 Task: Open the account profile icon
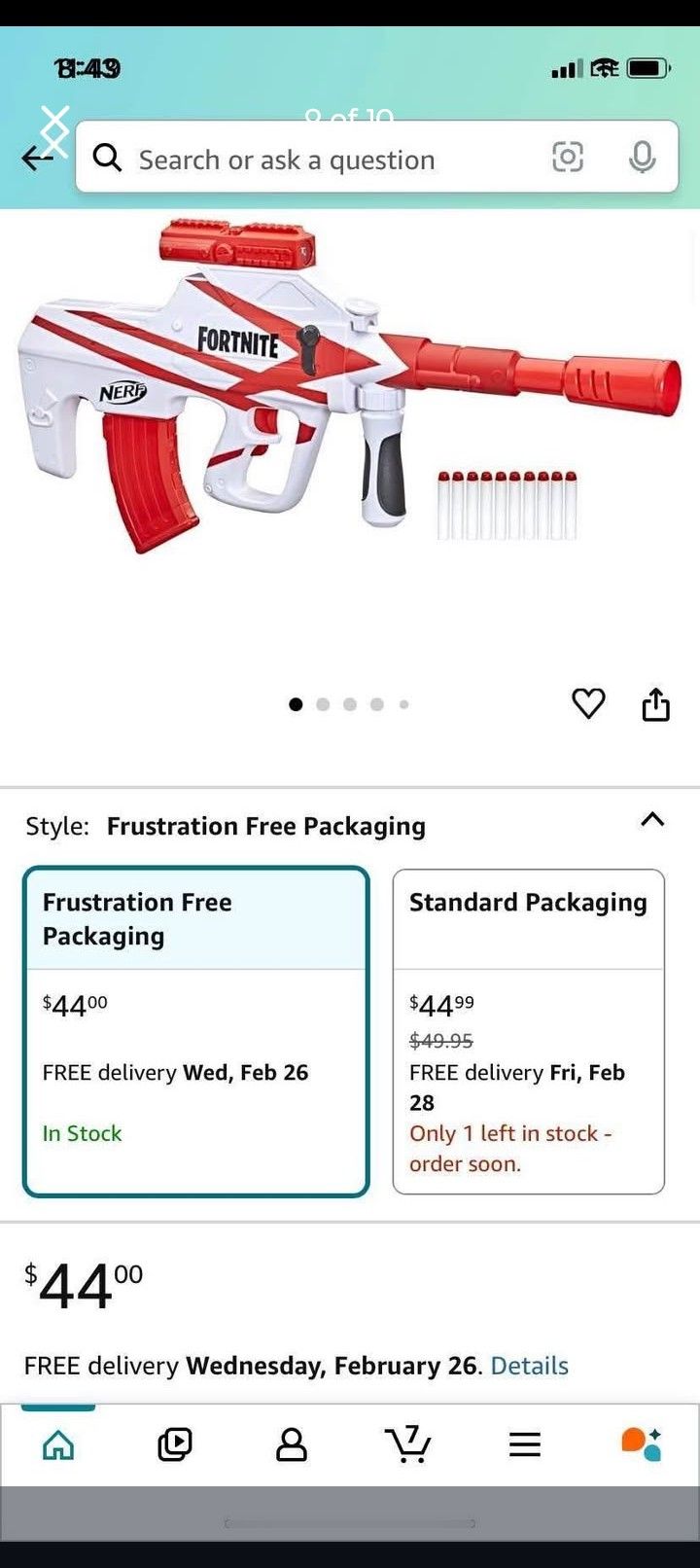(x=292, y=1444)
